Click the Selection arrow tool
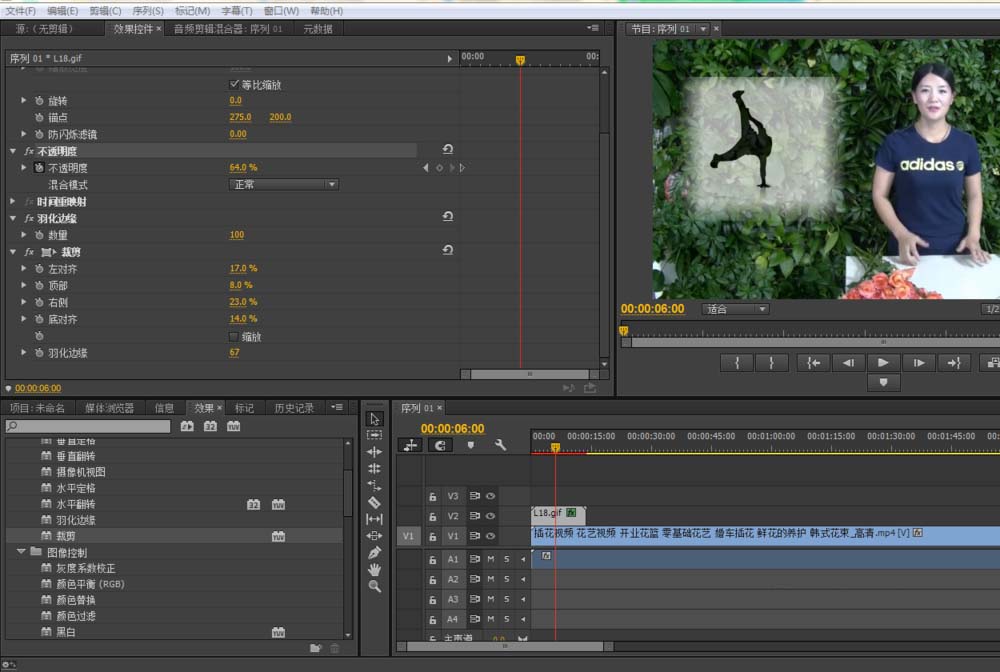 375,418
